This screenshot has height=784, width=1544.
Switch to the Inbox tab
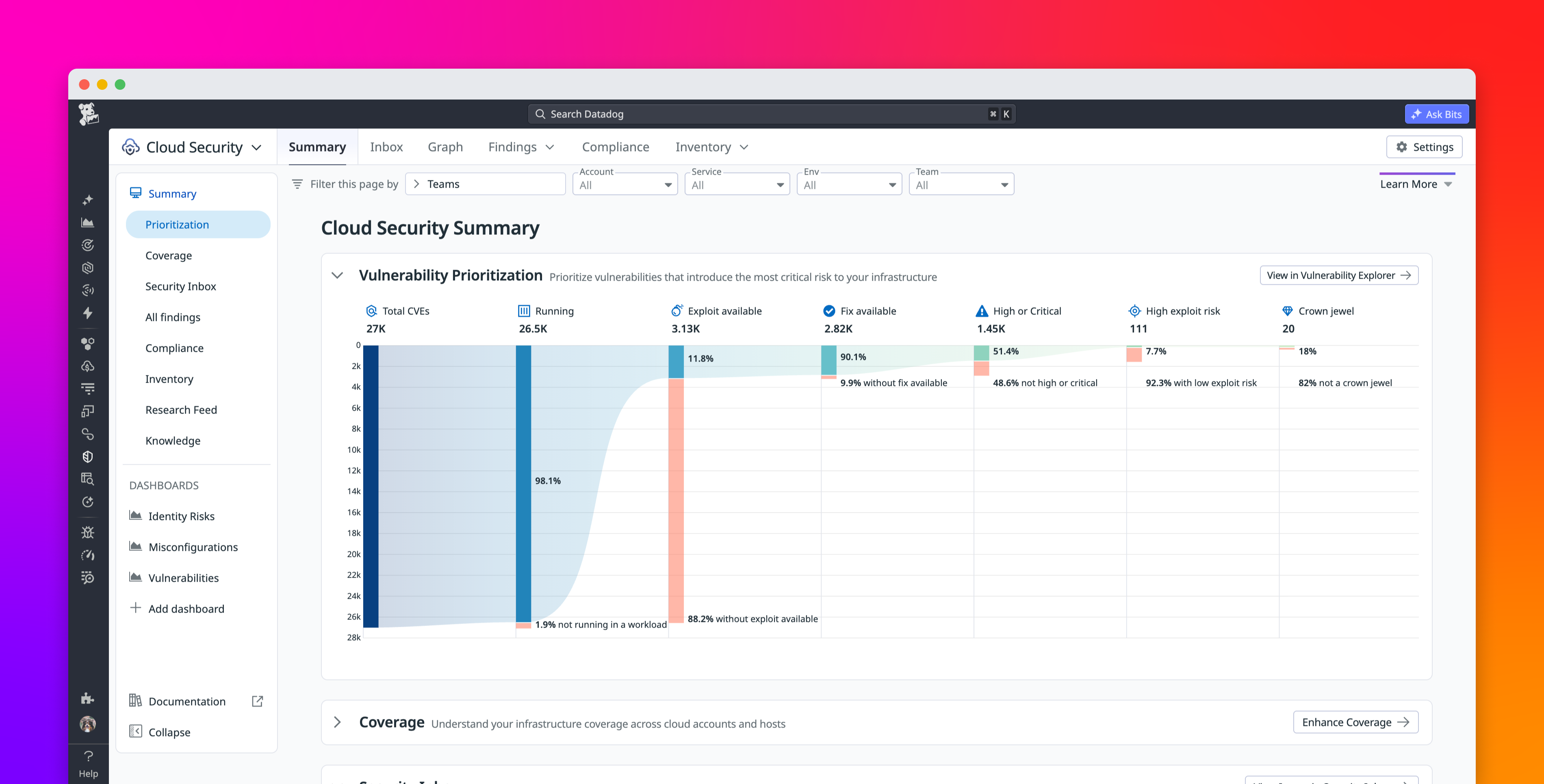point(386,147)
